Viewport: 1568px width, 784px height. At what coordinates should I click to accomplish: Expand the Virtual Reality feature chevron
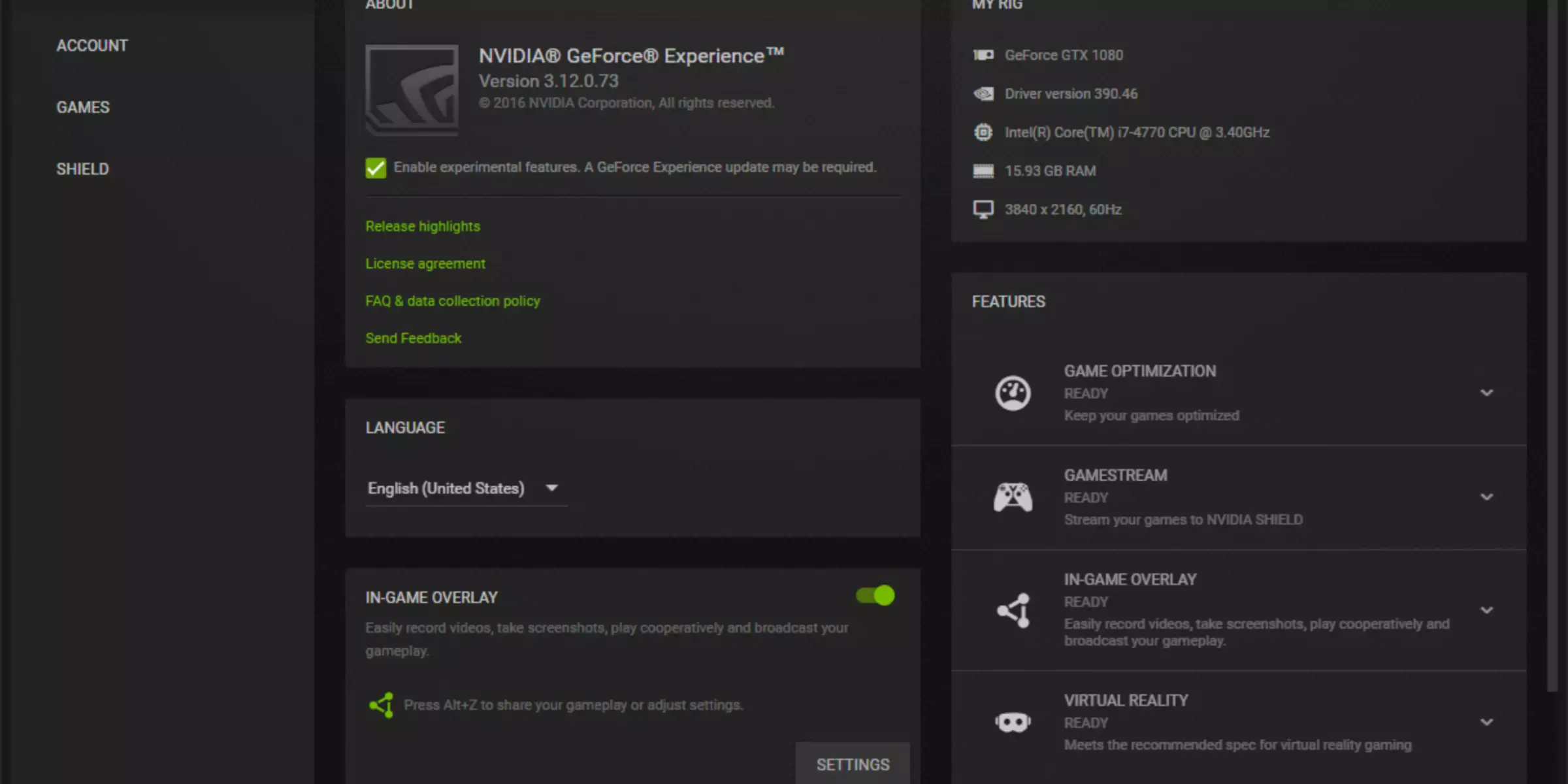pyautogui.click(x=1486, y=722)
